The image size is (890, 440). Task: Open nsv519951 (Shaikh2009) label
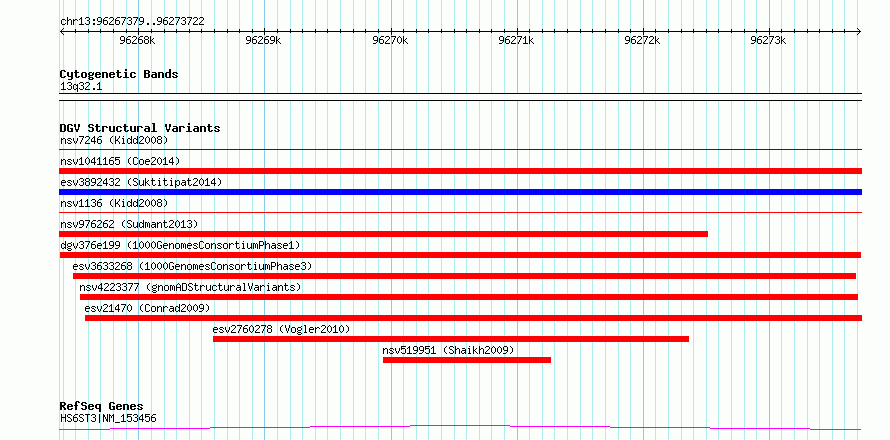pos(448,350)
